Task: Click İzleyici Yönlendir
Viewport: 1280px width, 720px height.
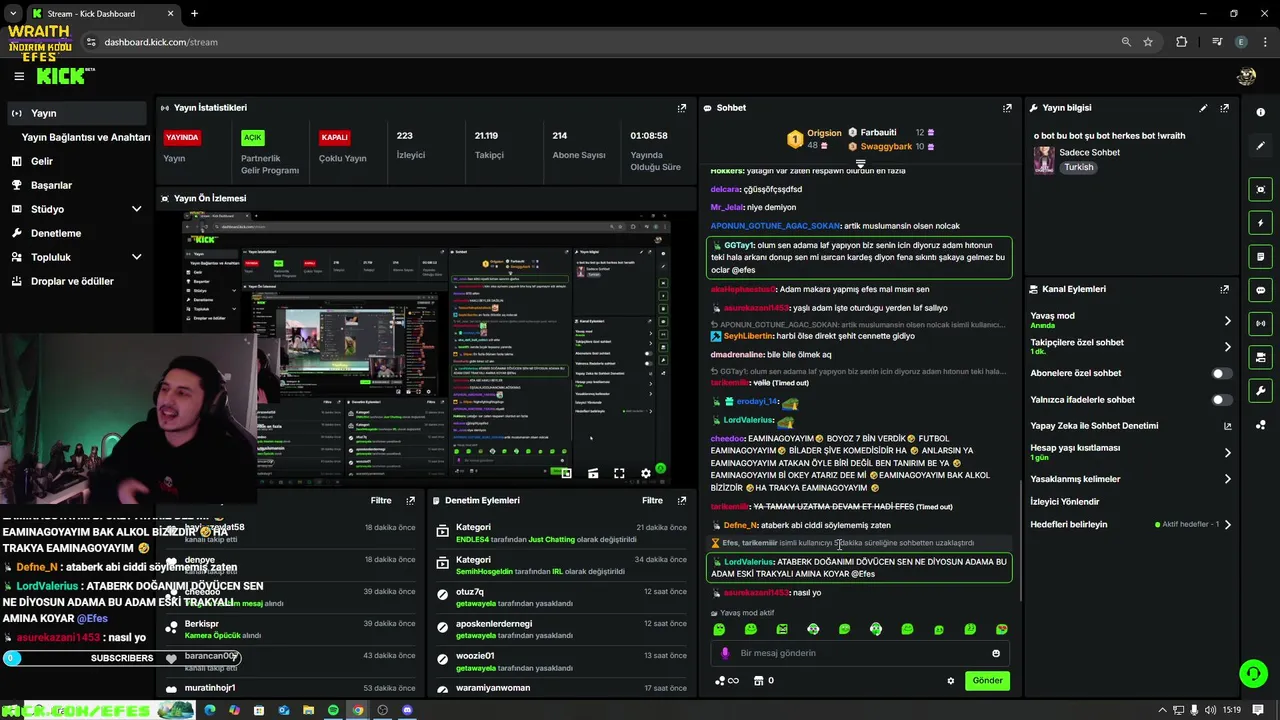Action: click(1065, 502)
